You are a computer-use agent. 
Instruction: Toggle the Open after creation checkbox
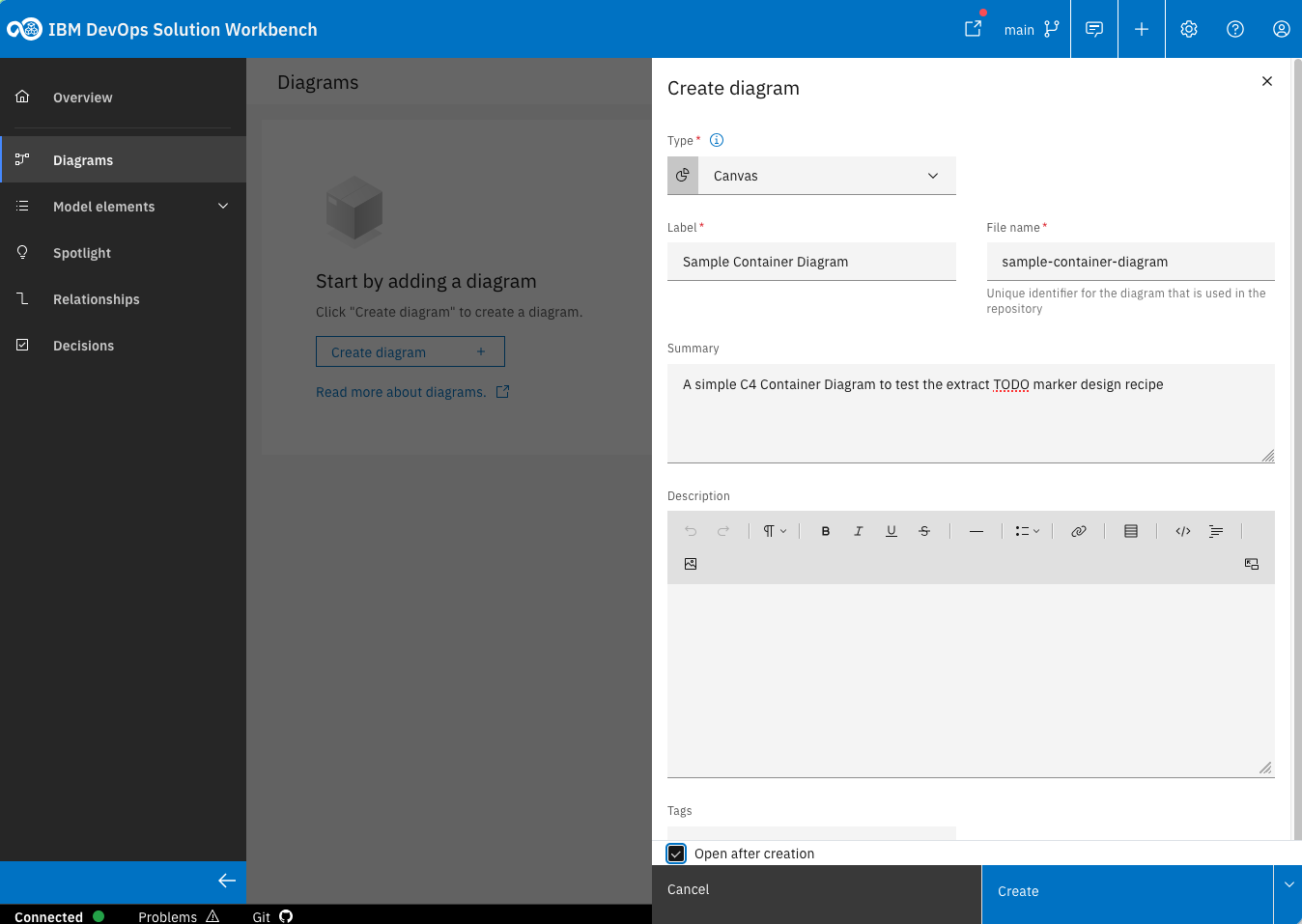[676, 854]
